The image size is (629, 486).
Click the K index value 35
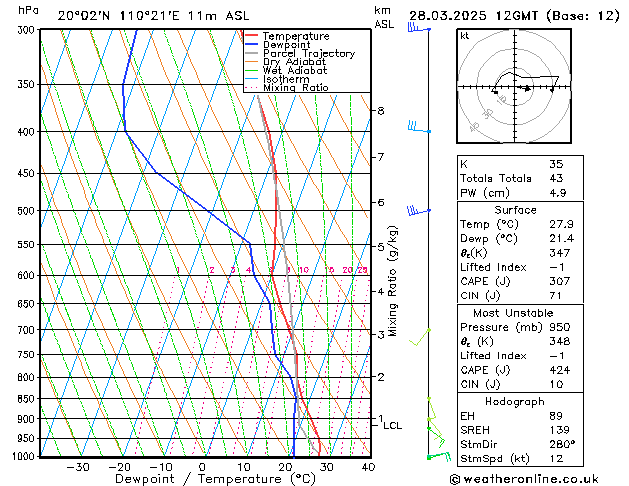point(556,164)
